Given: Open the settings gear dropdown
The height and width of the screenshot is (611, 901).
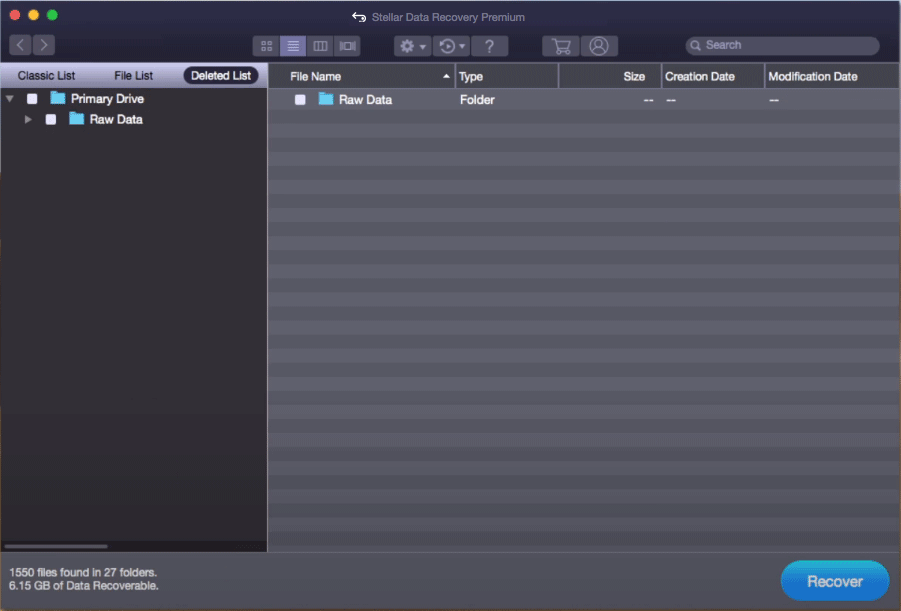Looking at the screenshot, I should (412, 46).
